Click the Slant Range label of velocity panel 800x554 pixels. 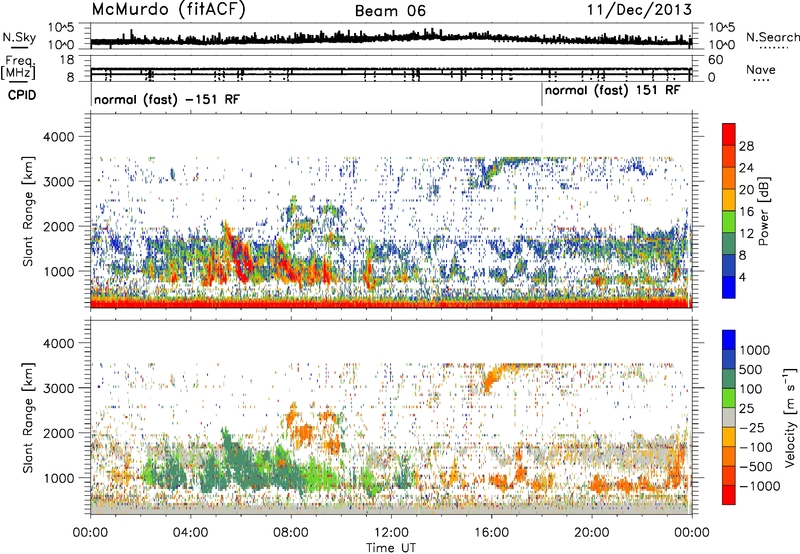coord(28,417)
